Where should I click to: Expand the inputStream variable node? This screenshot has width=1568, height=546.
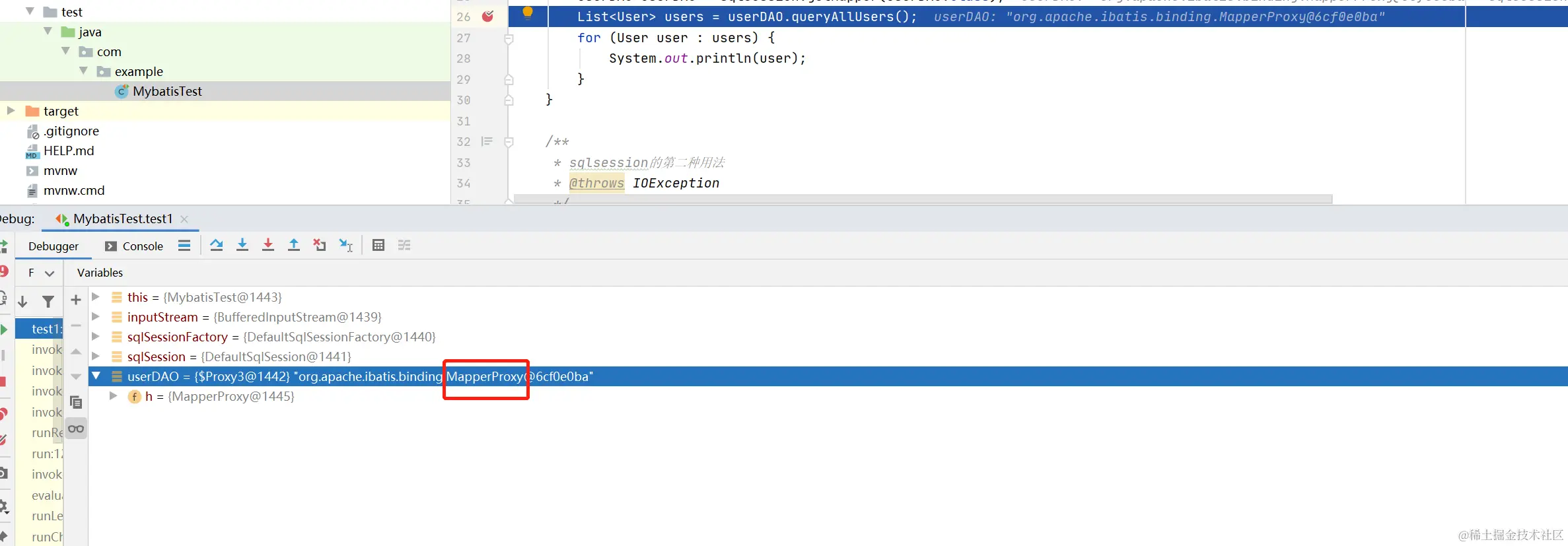pyautogui.click(x=96, y=317)
